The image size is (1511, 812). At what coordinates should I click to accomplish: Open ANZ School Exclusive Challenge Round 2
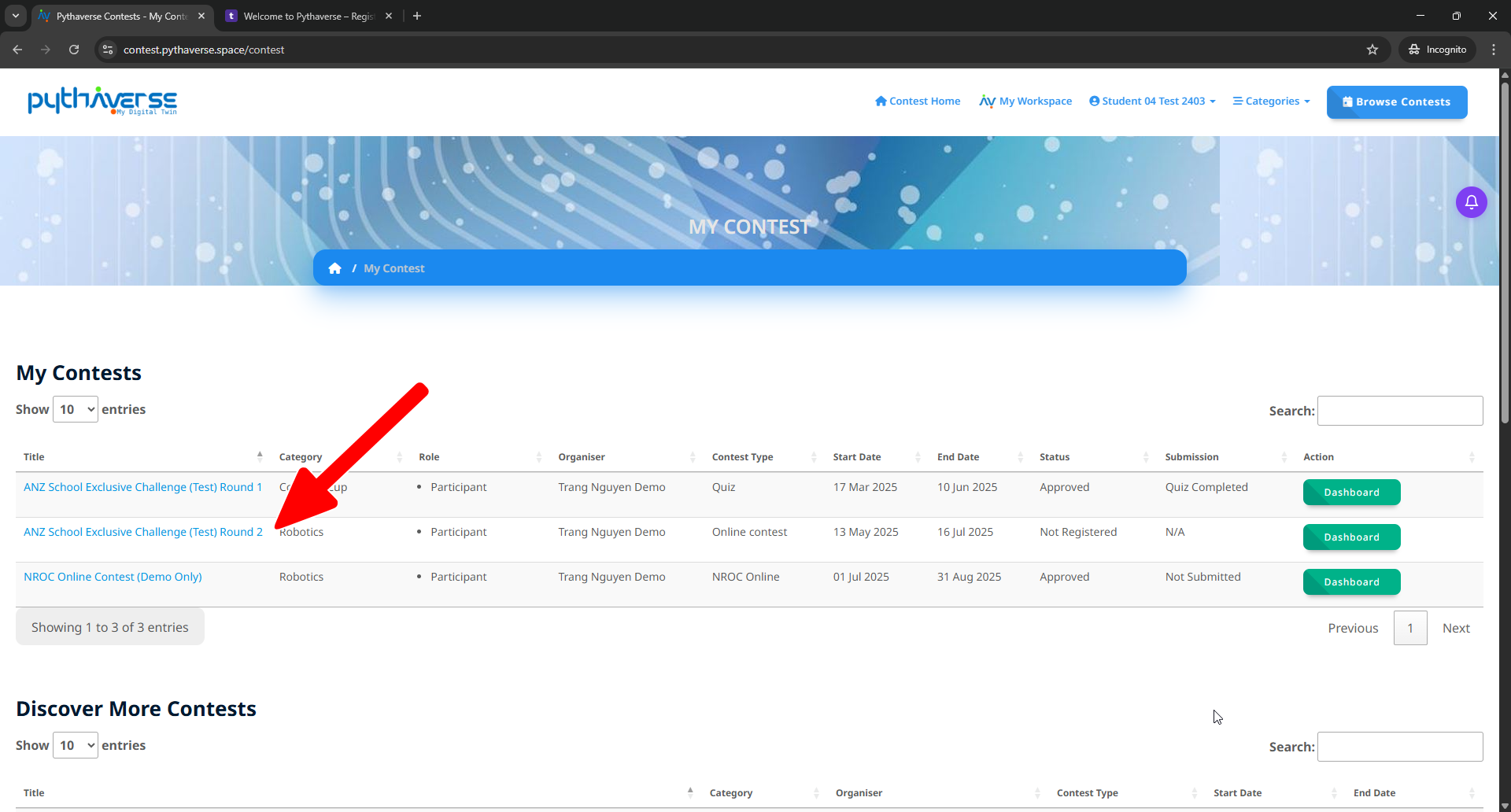tap(143, 532)
